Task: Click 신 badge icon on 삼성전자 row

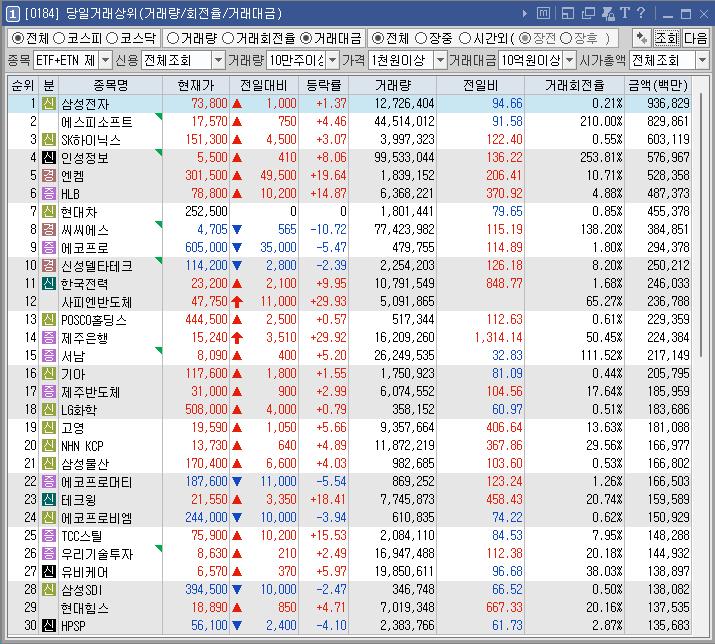Action: point(48,104)
